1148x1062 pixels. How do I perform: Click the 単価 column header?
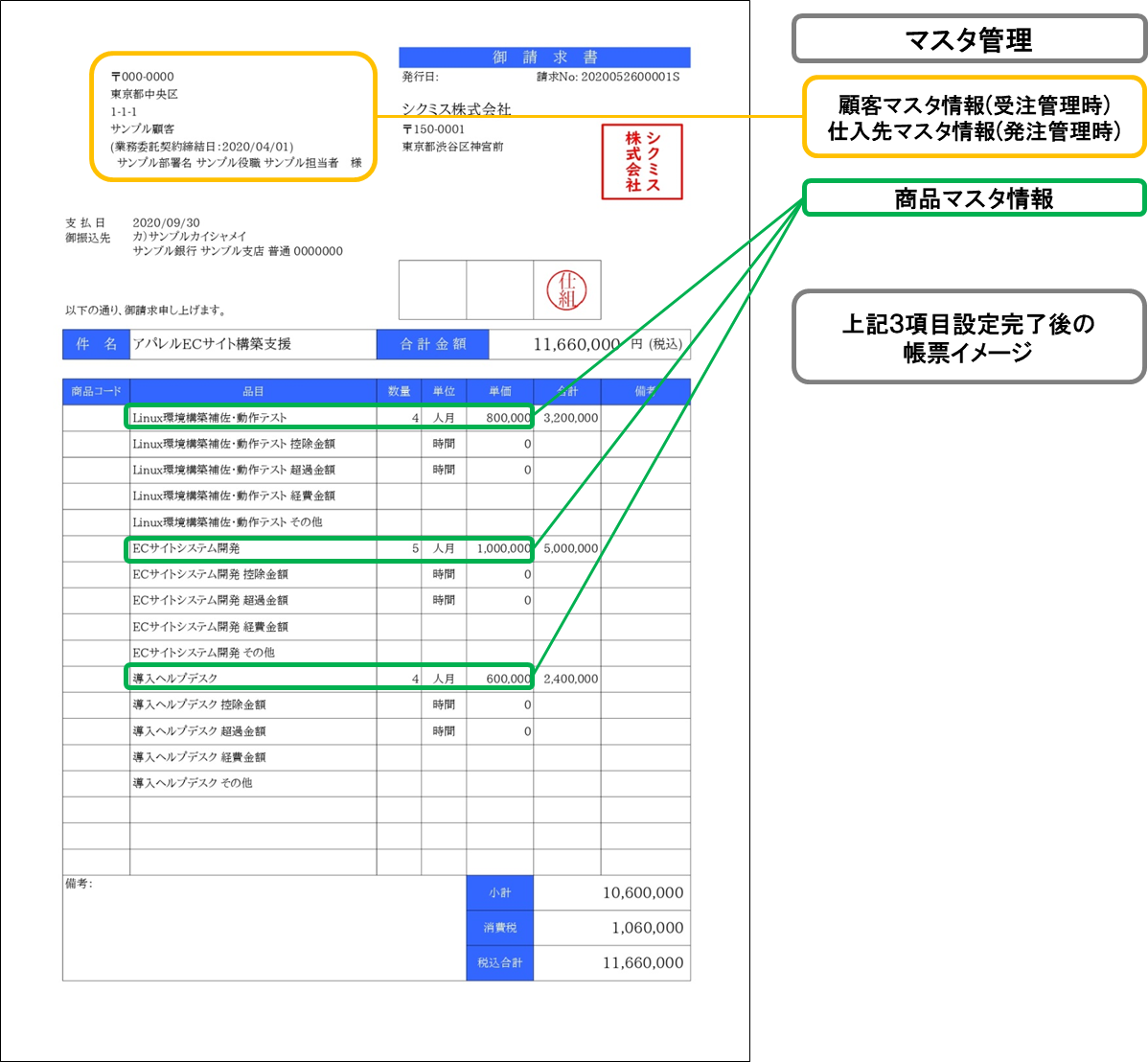(x=500, y=391)
